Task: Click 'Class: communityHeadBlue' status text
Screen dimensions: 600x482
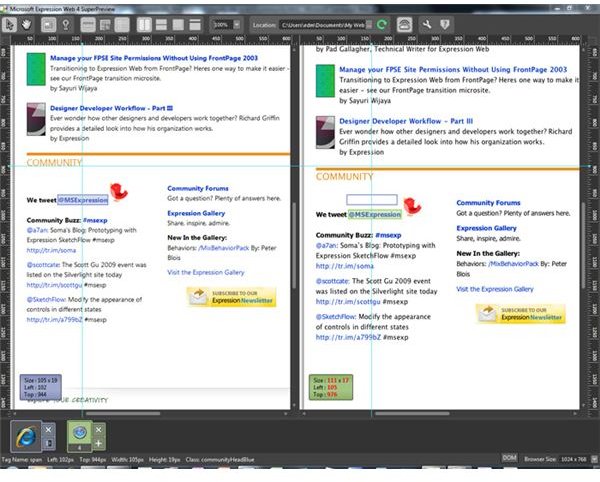Action: pyautogui.click(x=220, y=459)
